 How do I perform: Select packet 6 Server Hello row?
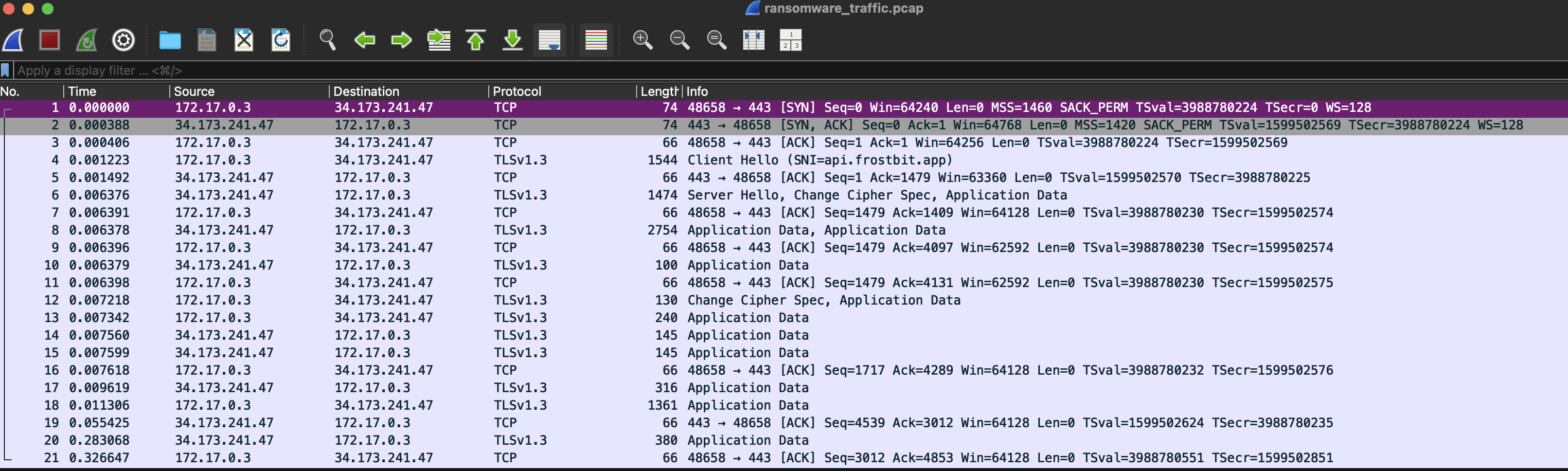pos(784,196)
